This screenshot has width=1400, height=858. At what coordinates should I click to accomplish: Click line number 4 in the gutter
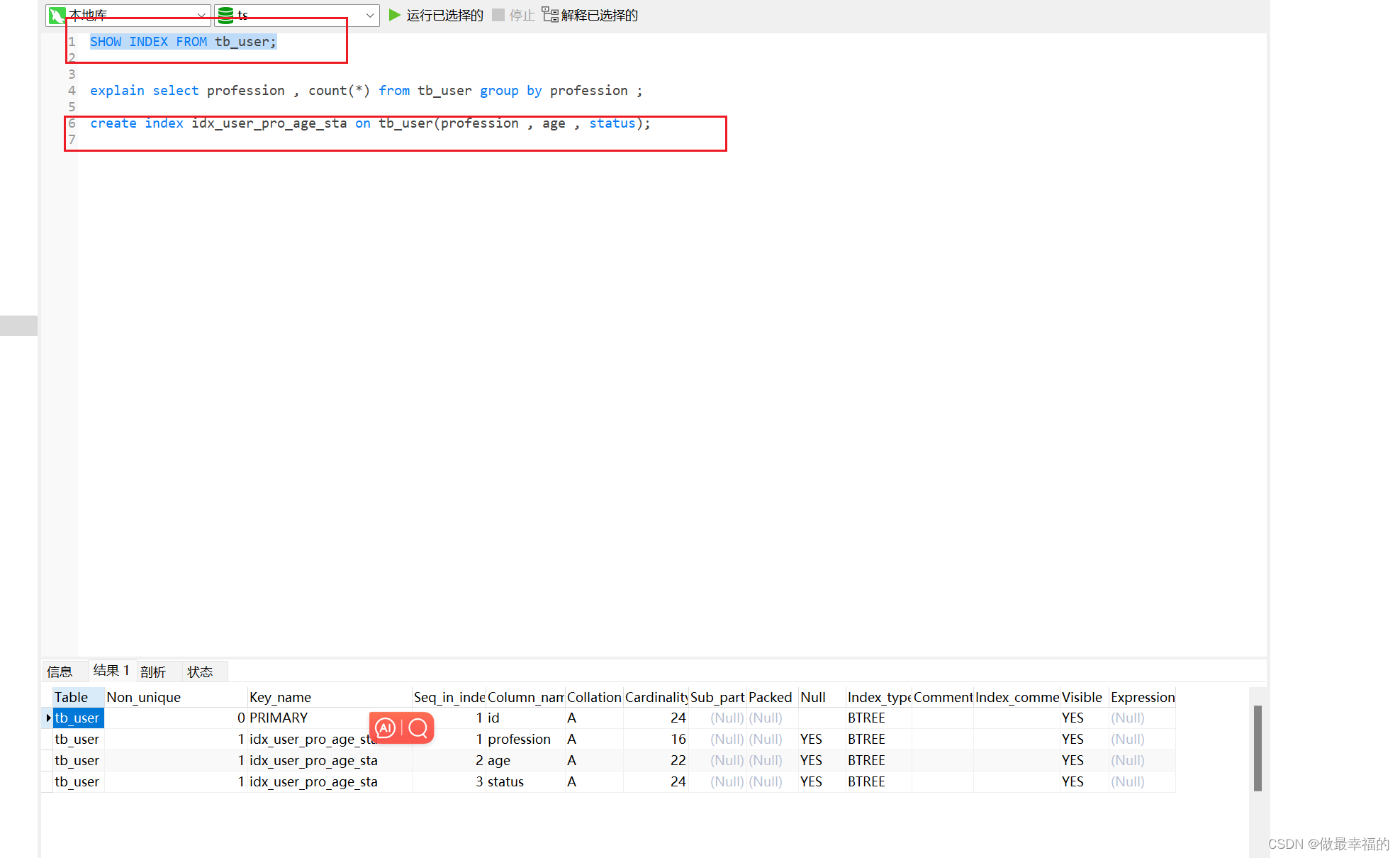[x=72, y=91]
